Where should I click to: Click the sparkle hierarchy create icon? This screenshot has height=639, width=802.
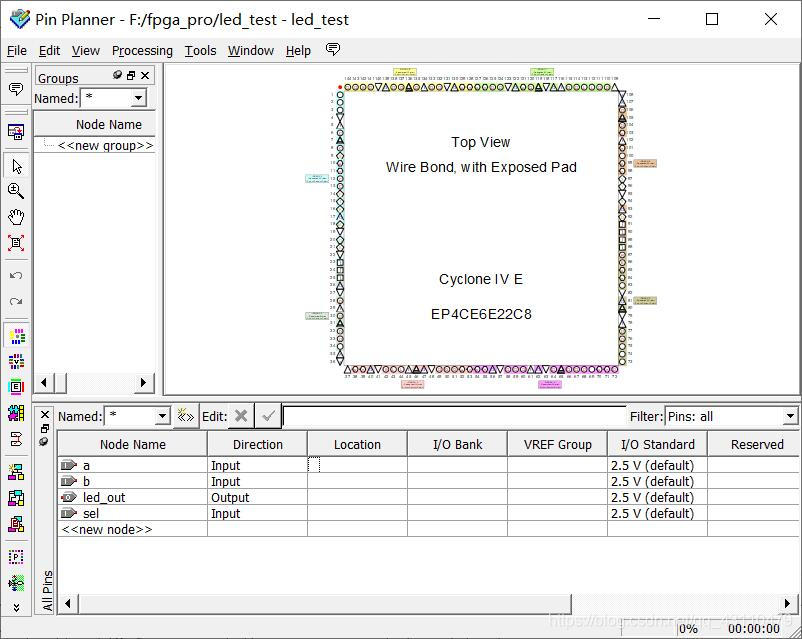click(x=16, y=472)
